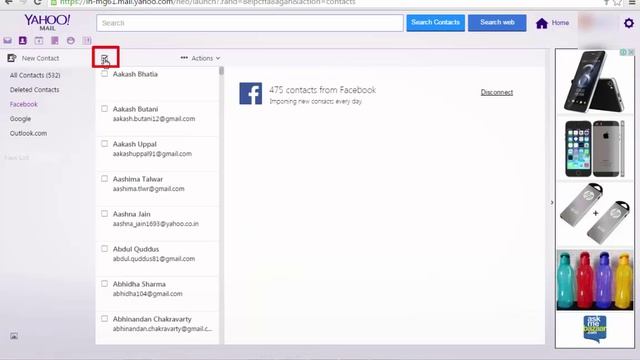Select contact name Aakash Uppal
640x360 pixels.
[135, 144]
